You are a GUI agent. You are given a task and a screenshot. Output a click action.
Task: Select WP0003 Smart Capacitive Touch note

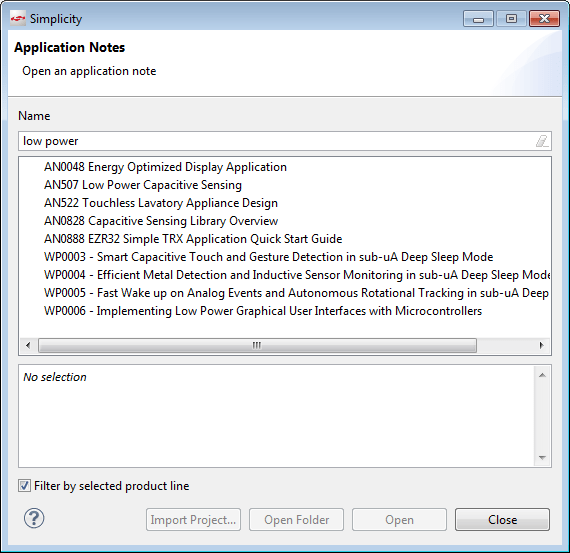point(269,257)
